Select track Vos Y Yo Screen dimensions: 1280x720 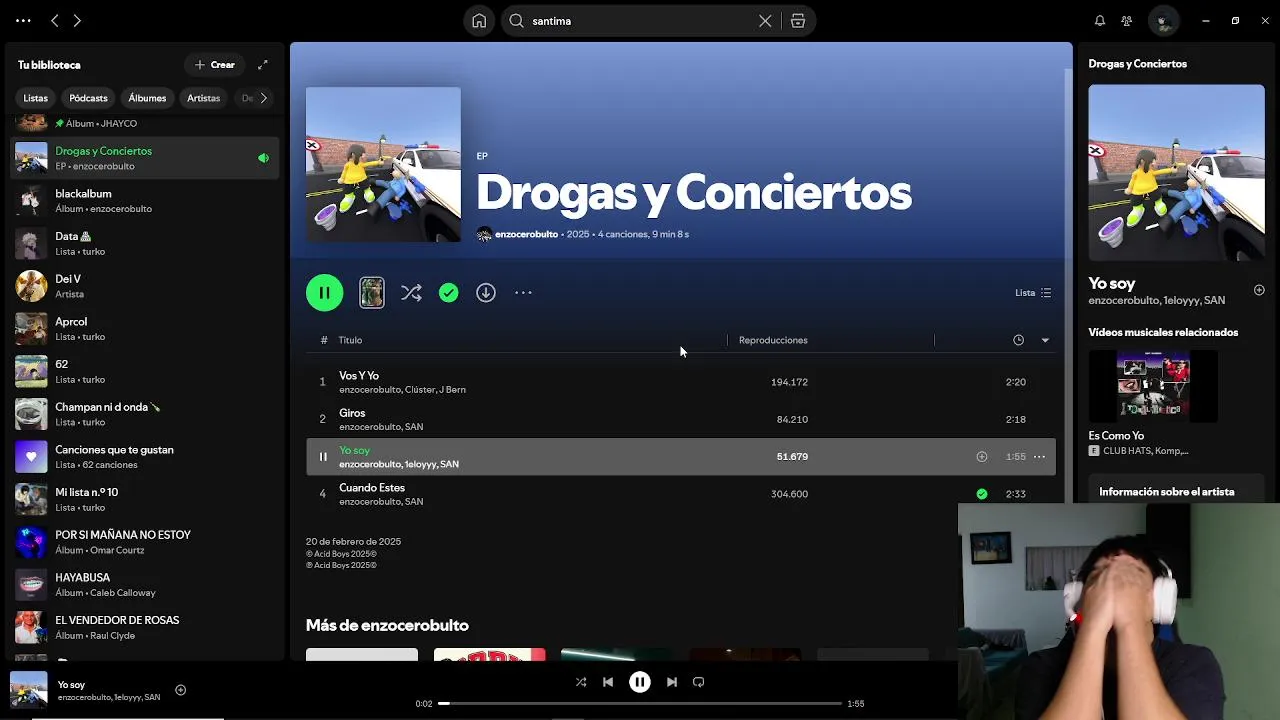(x=681, y=382)
